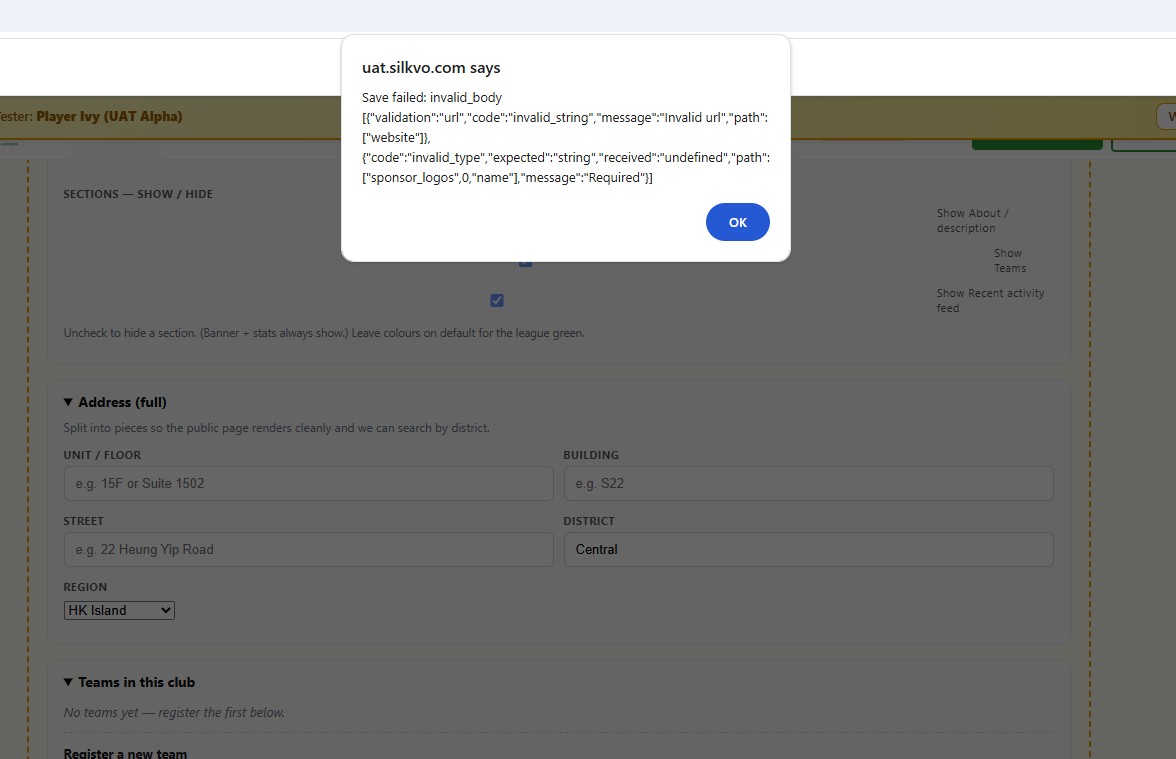This screenshot has width=1176, height=759.
Task: Click the 'SECTIONS — SHOW / HIDE' heading
Action: point(138,194)
